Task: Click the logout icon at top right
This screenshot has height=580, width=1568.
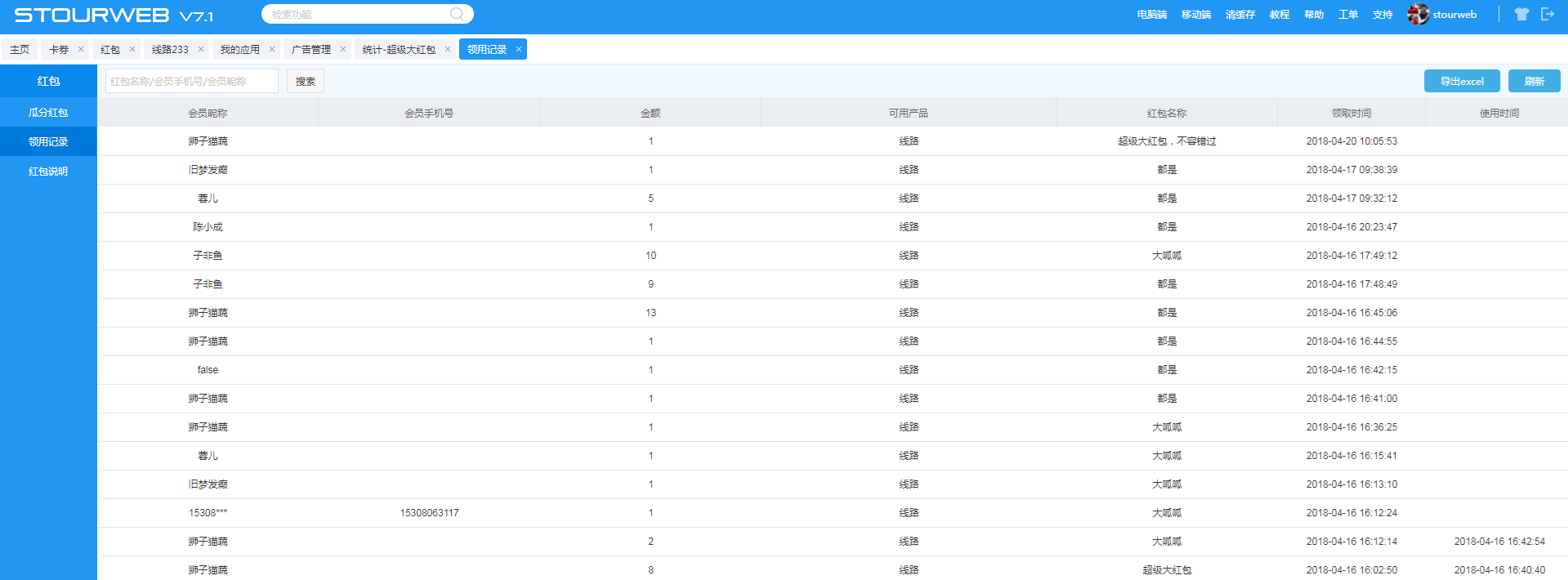Action: pos(1547,14)
